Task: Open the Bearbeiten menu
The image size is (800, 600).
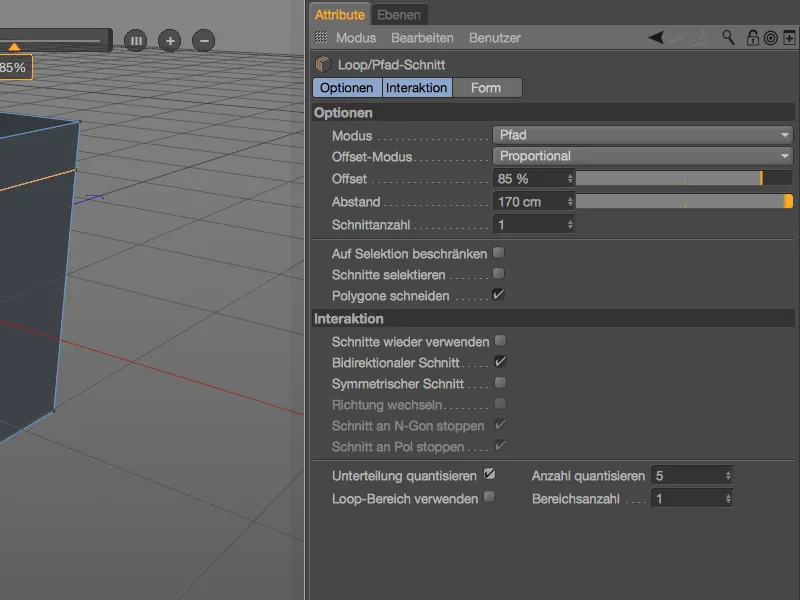Action: coord(422,38)
